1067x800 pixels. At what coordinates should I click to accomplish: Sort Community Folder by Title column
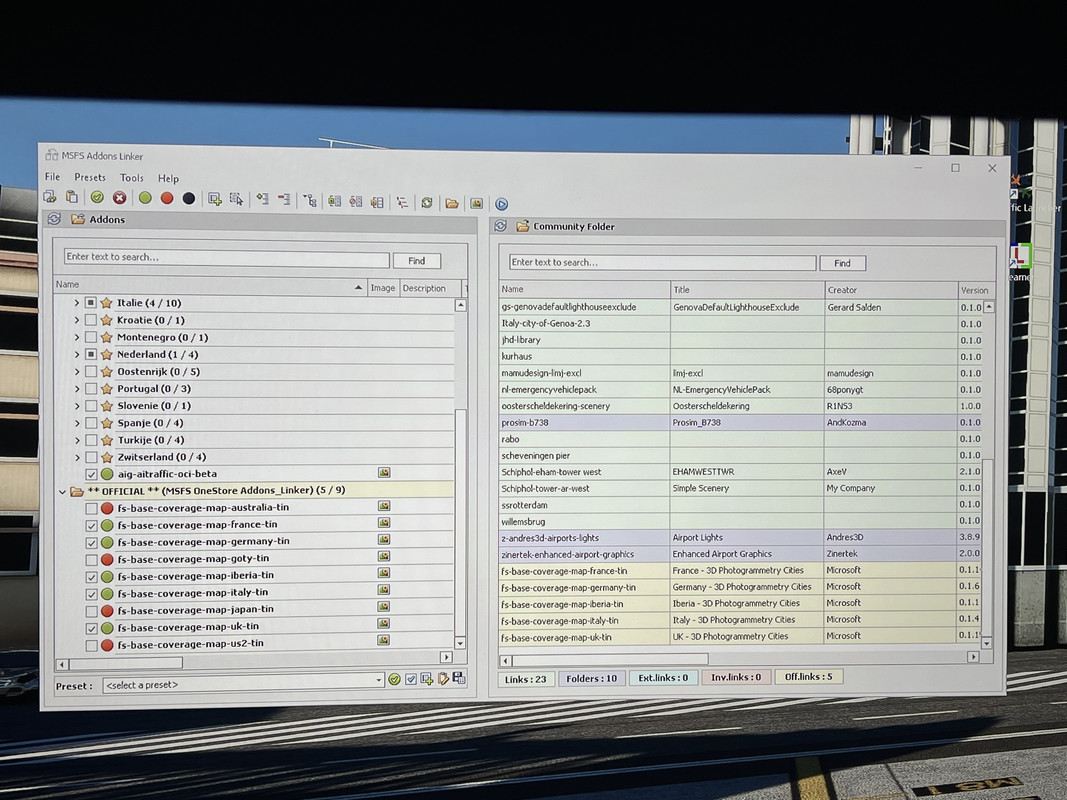(747, 289)
